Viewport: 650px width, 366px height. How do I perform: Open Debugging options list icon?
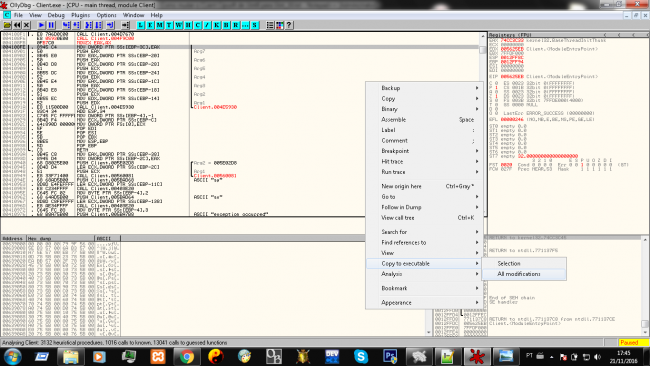(x=270, y=25)
